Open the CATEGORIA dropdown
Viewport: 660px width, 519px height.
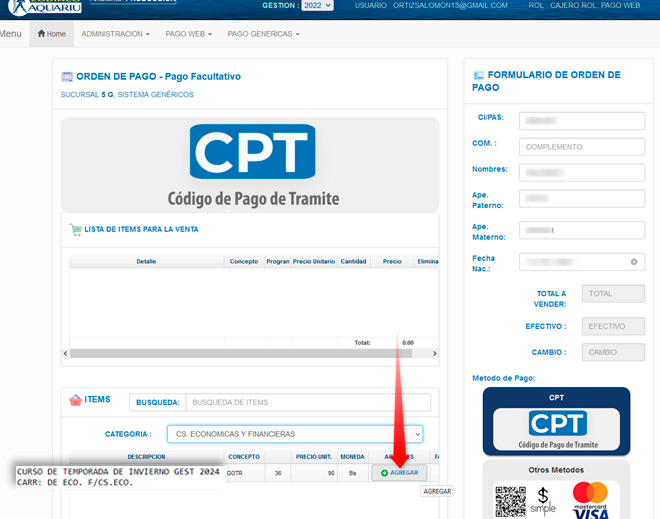pyautogui.click(x=295, y=434)
